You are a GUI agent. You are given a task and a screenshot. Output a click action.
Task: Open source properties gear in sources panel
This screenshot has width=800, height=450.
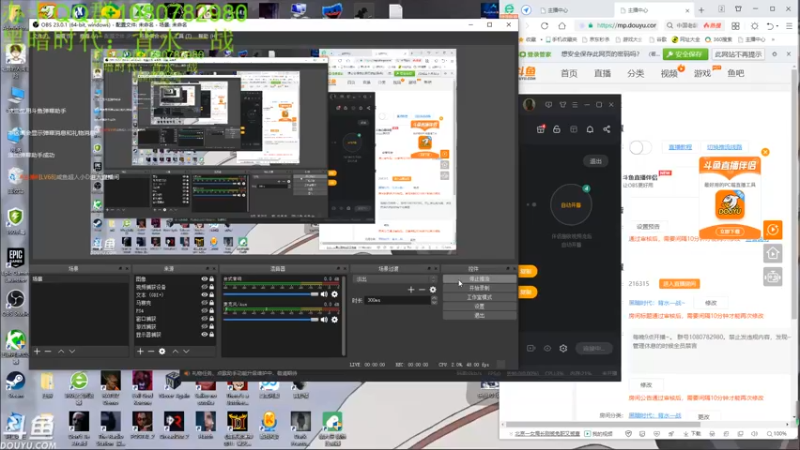pos(162,352)
